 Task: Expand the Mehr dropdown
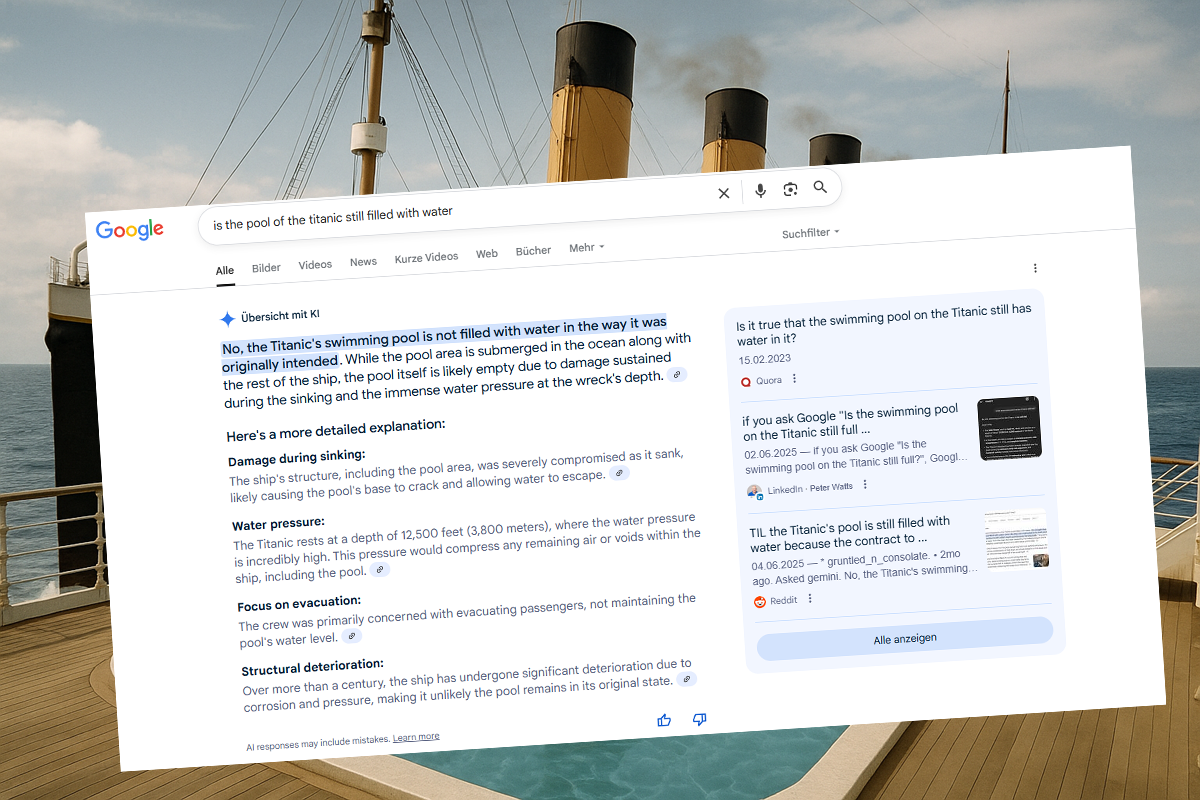(587, 248)
